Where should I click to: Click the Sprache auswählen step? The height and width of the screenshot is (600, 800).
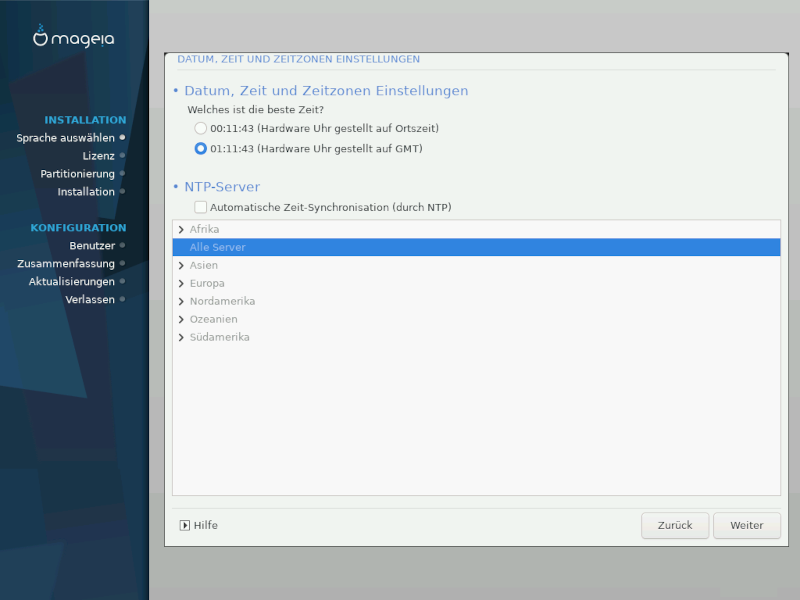point(65,138)
